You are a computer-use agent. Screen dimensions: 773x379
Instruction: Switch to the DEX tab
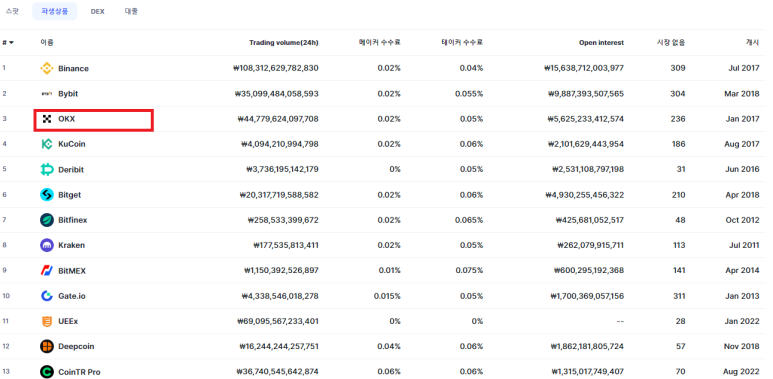tap(98, 11)
